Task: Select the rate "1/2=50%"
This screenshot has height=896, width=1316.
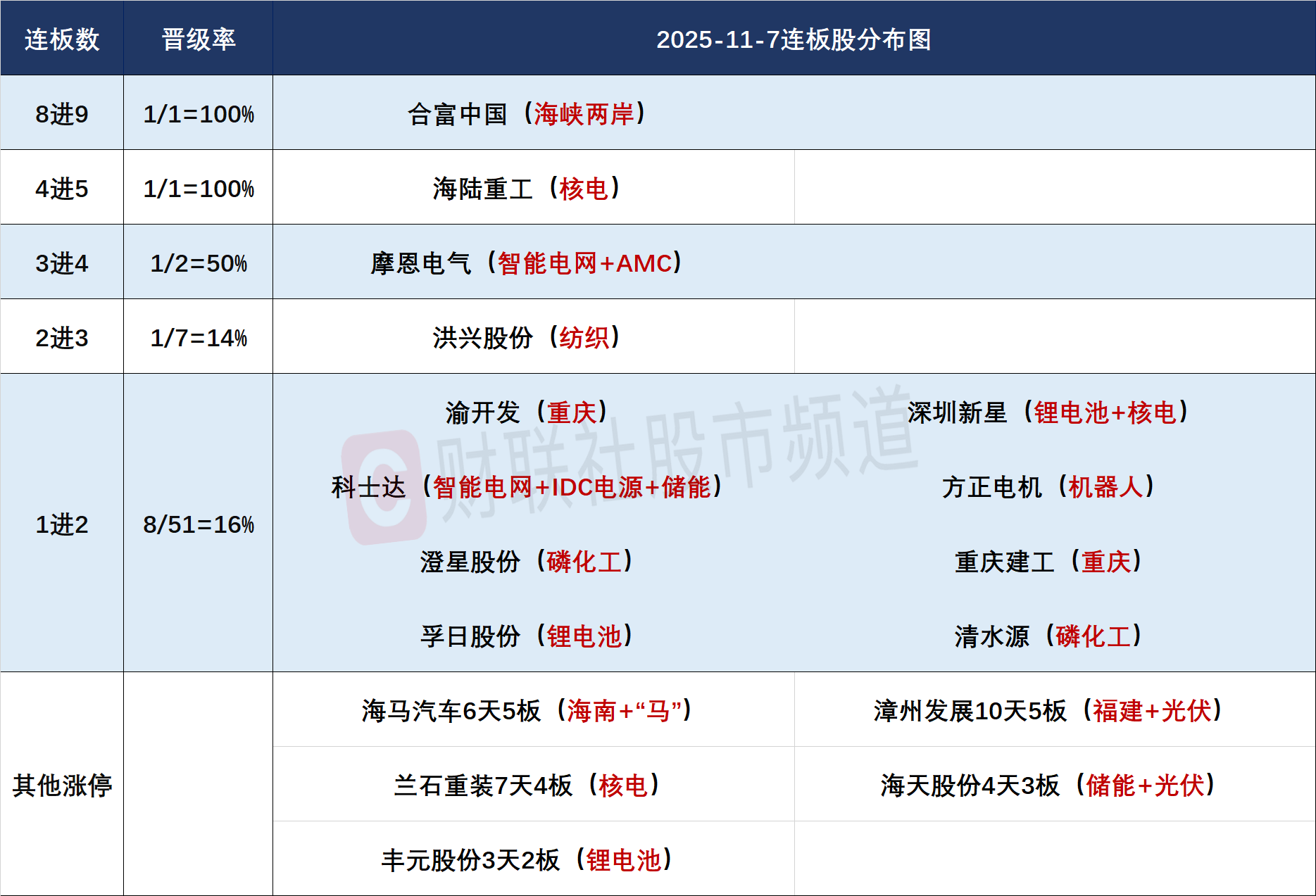Action: (x=199, y=263)
